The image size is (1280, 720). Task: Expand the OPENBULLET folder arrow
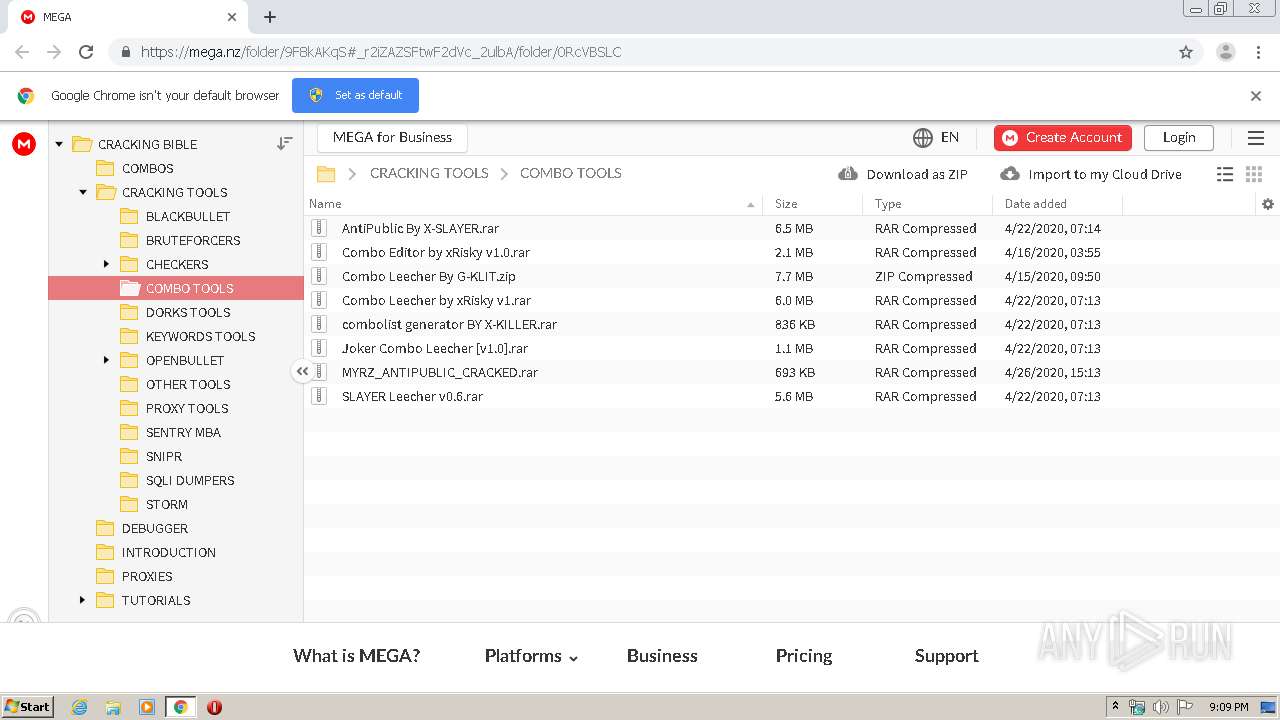click(x=107, y=360)
